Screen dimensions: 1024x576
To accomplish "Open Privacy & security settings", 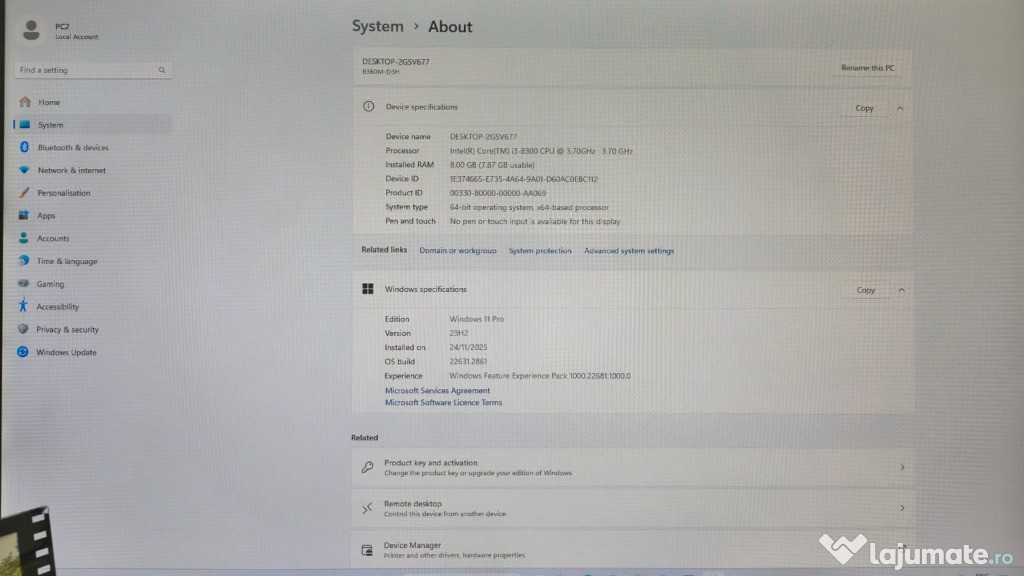I will point(67,330).
